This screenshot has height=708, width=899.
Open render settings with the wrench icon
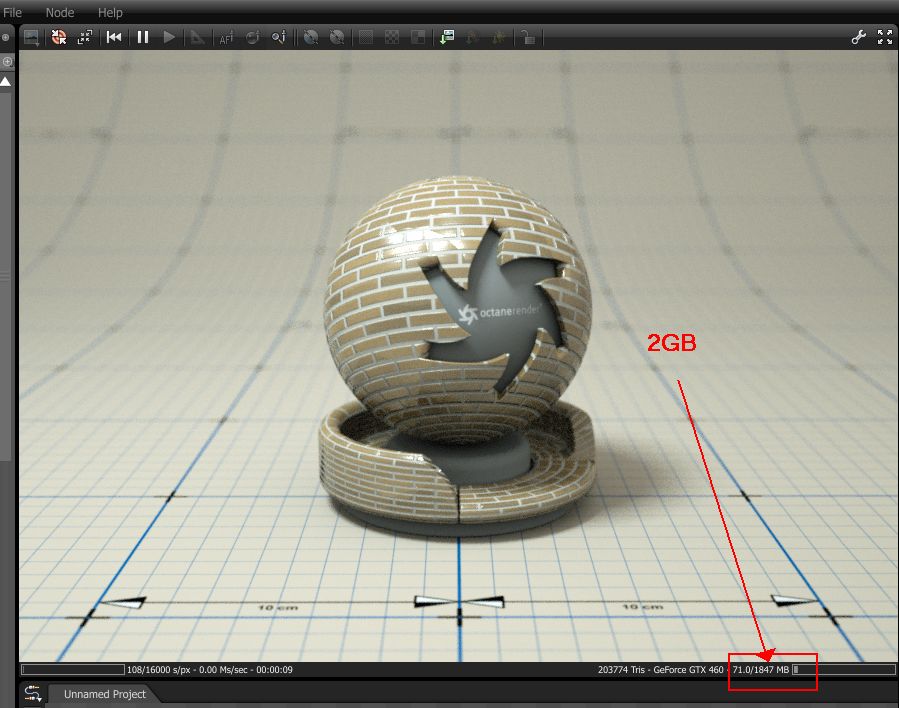click(858, 37)
